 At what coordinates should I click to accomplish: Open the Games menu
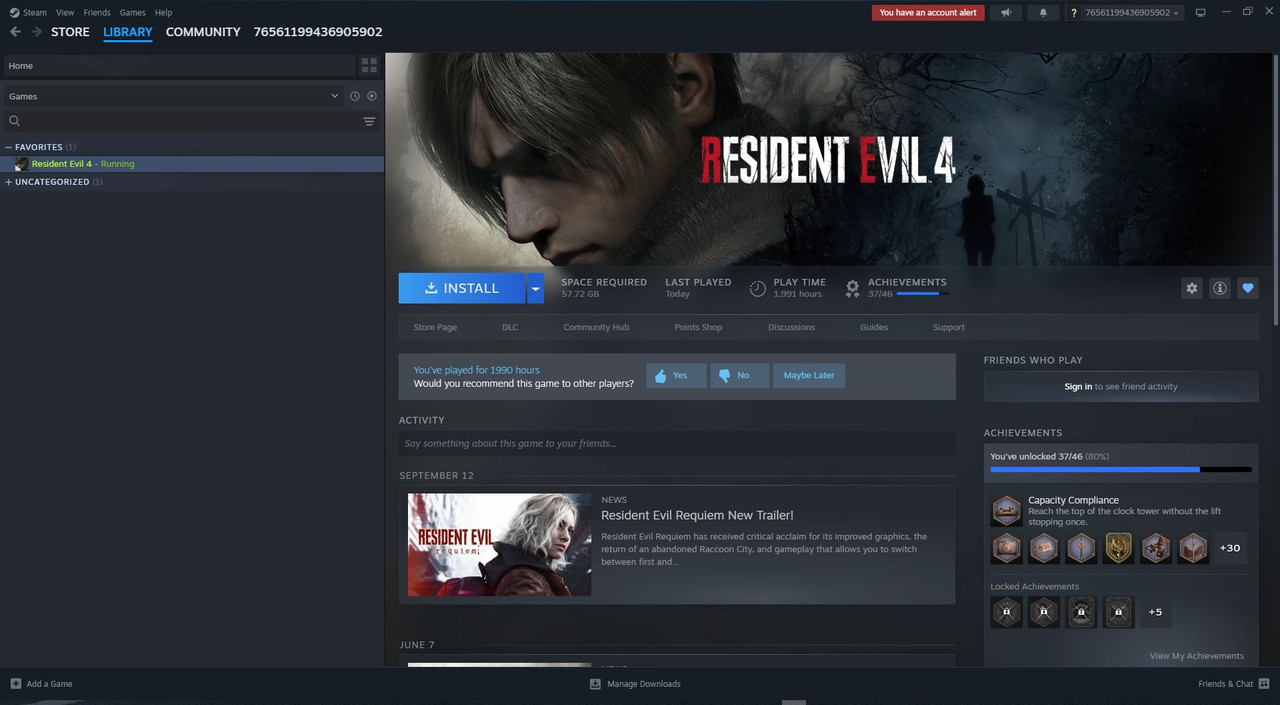132,13
